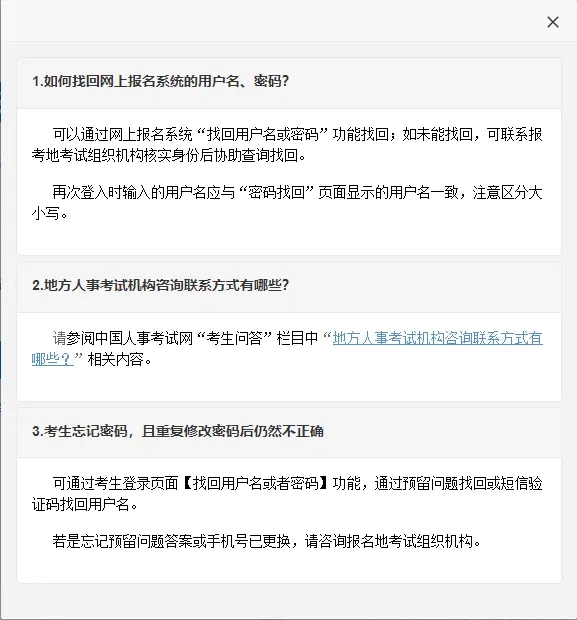Click the paragraph starting 可通过考生登录页面
This screenshot has height=620, width=577.
(x=287, y=494)
